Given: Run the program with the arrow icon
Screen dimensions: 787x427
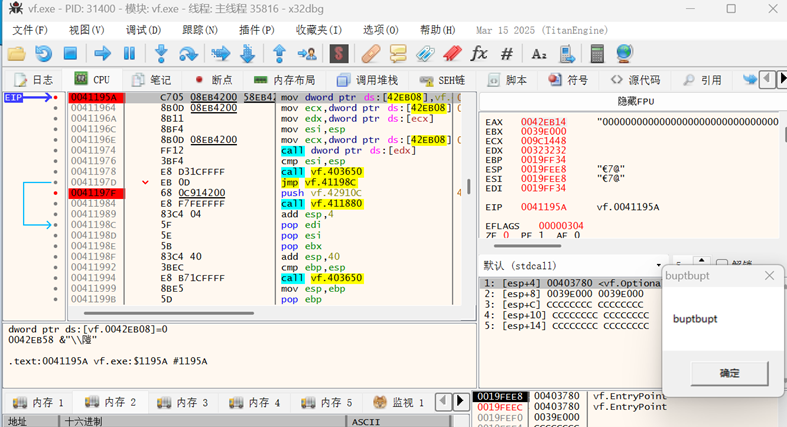Looking at the screenshot, I should (x=102, y=53).
